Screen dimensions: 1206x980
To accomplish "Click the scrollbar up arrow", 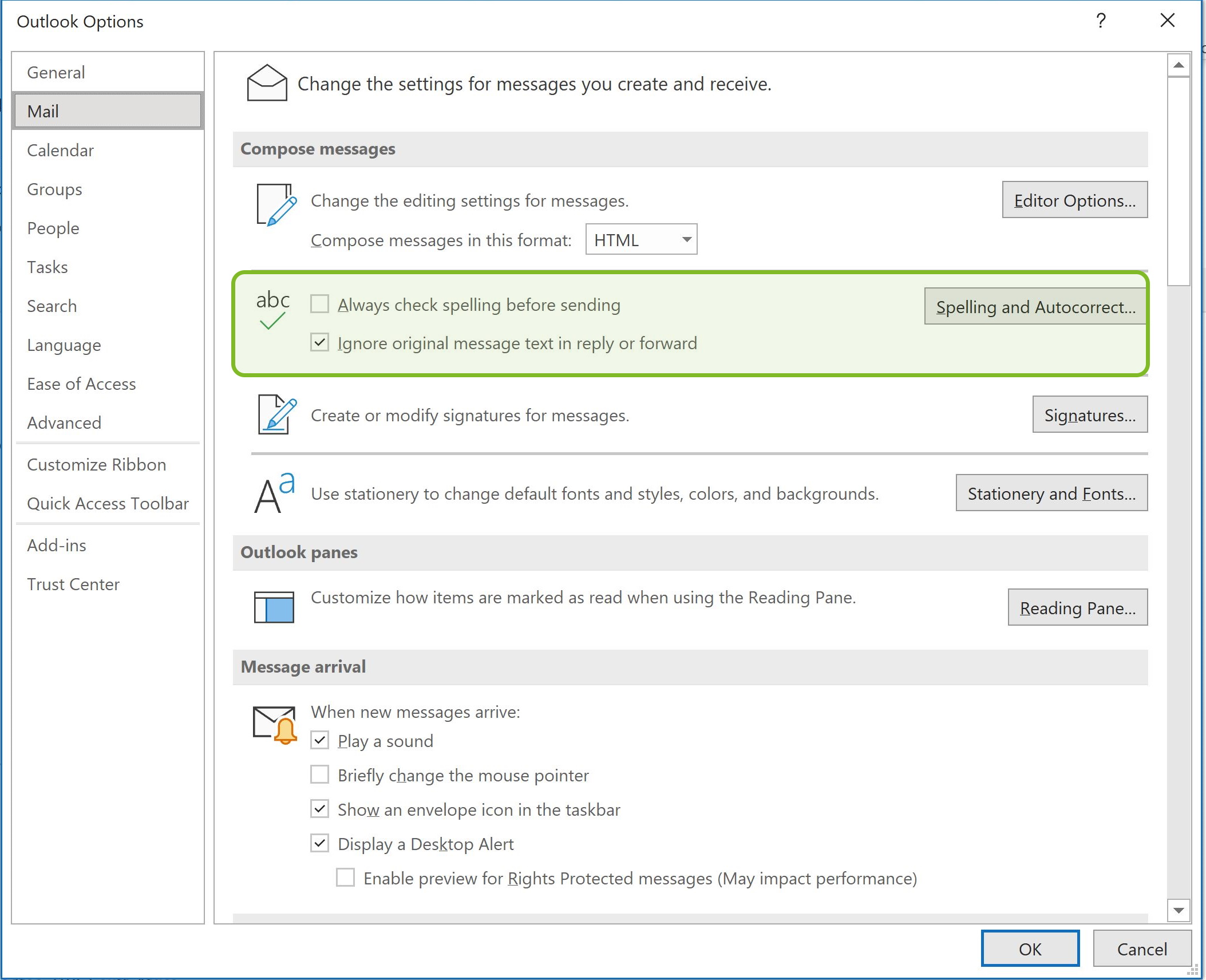I will (x=1178, y=65).
